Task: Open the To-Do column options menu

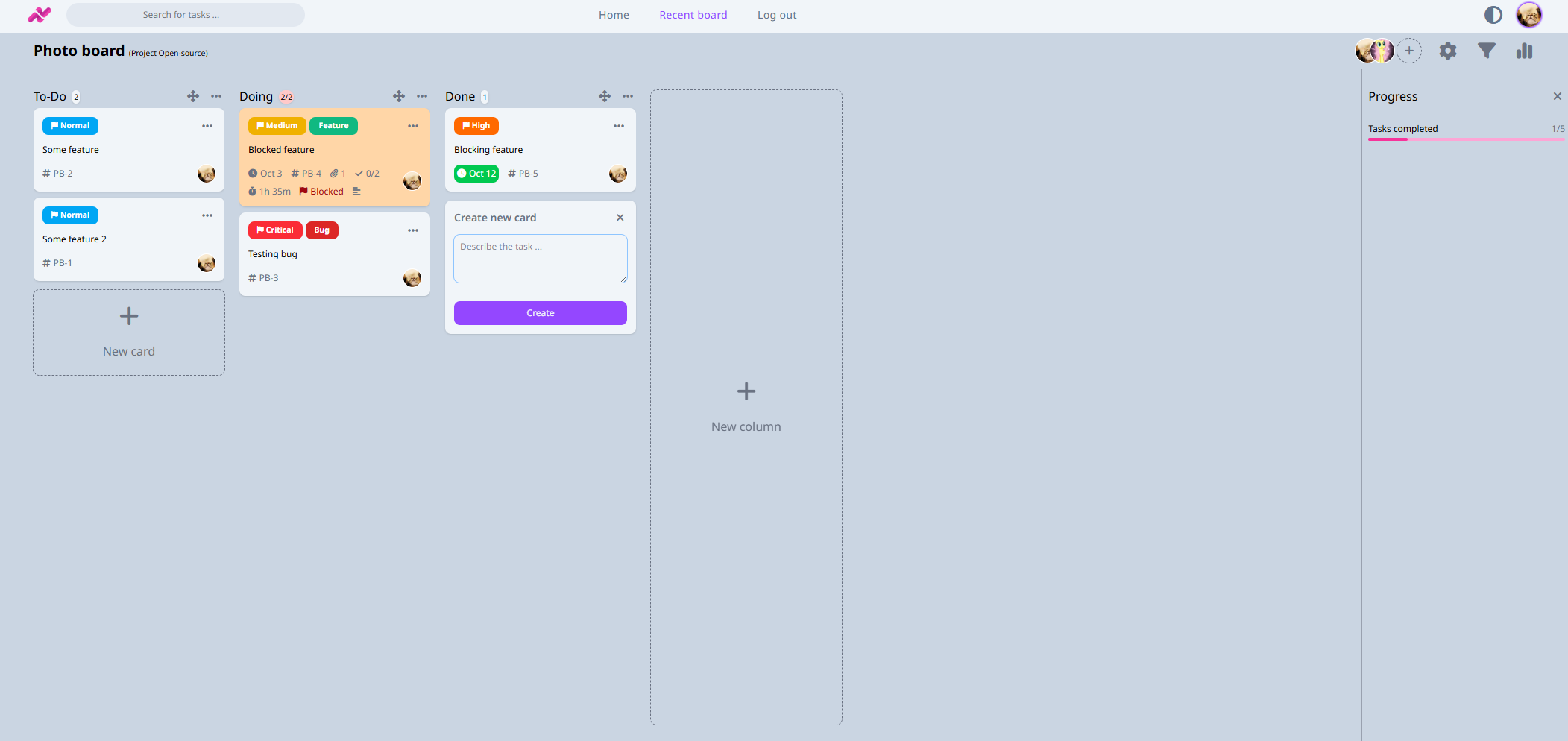Action: (215, 96)
